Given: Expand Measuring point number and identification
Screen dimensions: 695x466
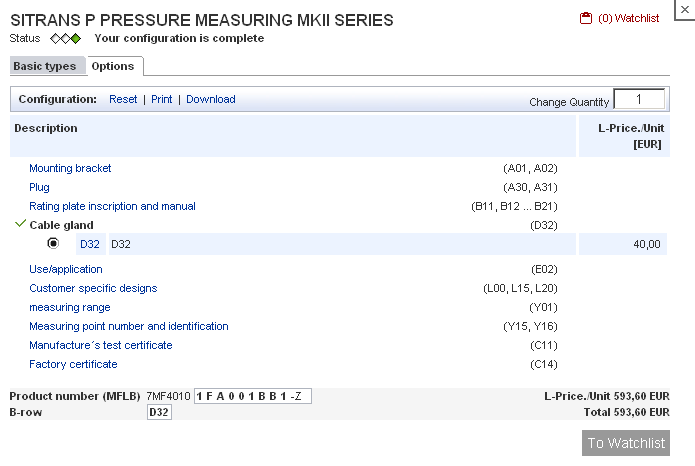Looking at the screenshot, I should (x=129, y=327).
